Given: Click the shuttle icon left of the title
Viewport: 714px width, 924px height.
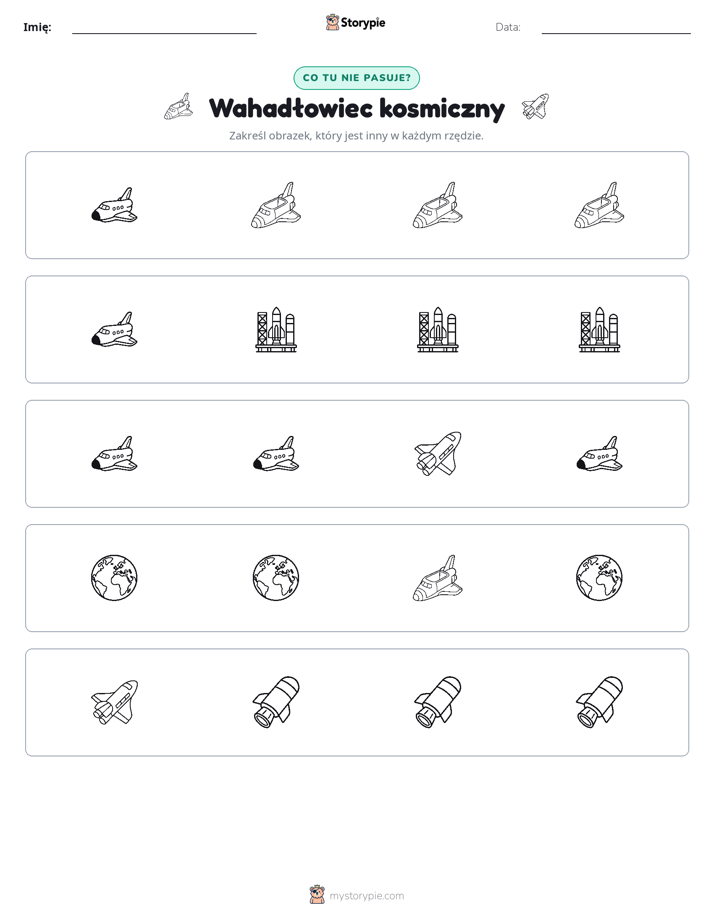Looking at the screenshot, I should 178,107.
